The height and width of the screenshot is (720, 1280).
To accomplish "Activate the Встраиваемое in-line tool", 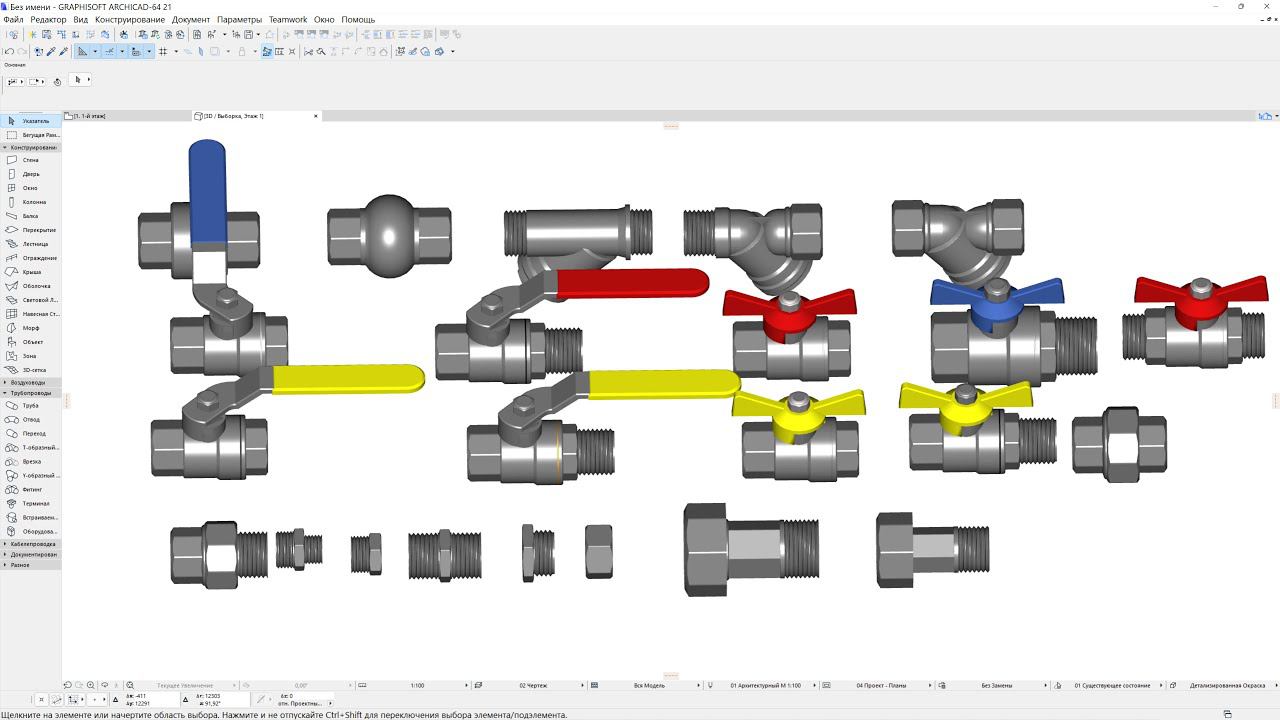I will [30, 518].
